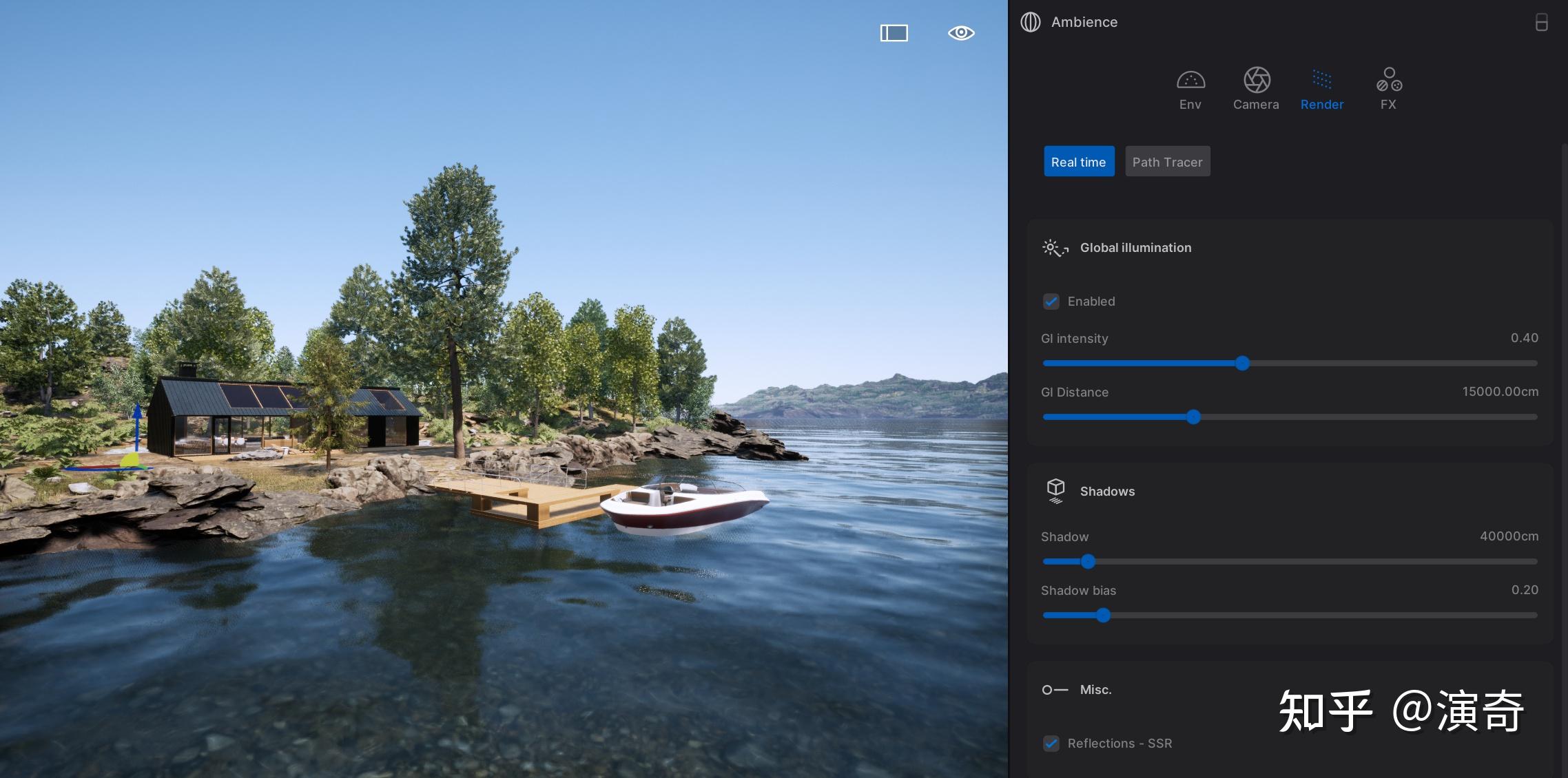Click the GI intensity slider handle
Image resolution: width=1568 pixels, height=778 pixels.
(1242, 363)
